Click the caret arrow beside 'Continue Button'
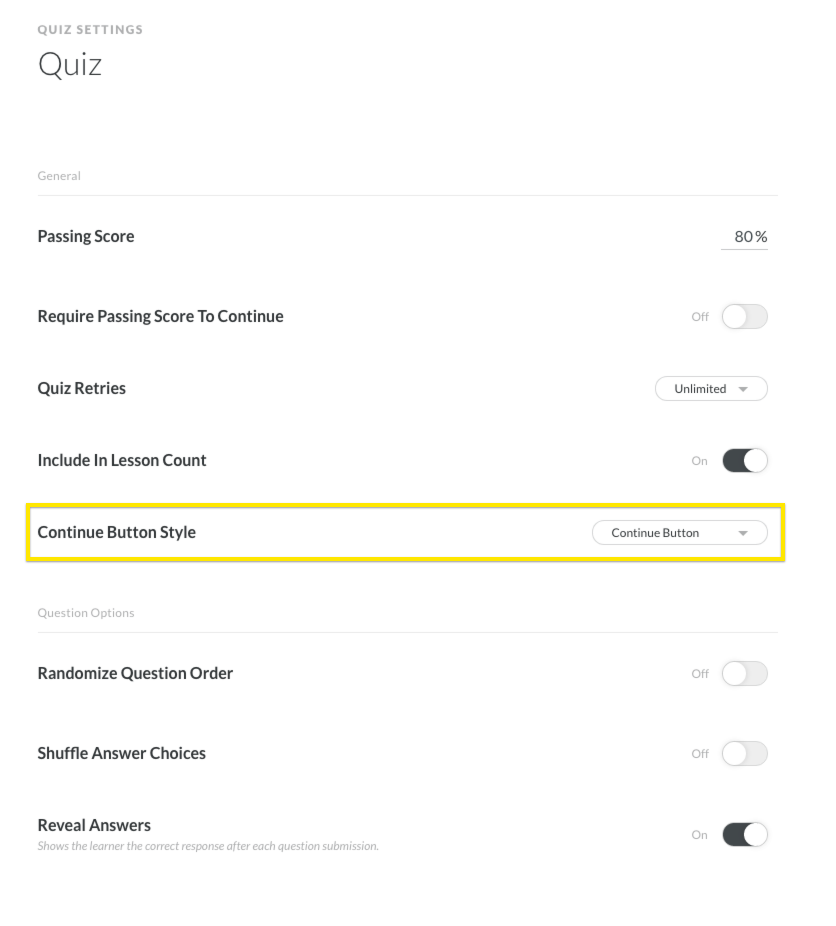The width and height of the screenshot is (836, 926). click(x=743, y=533)
